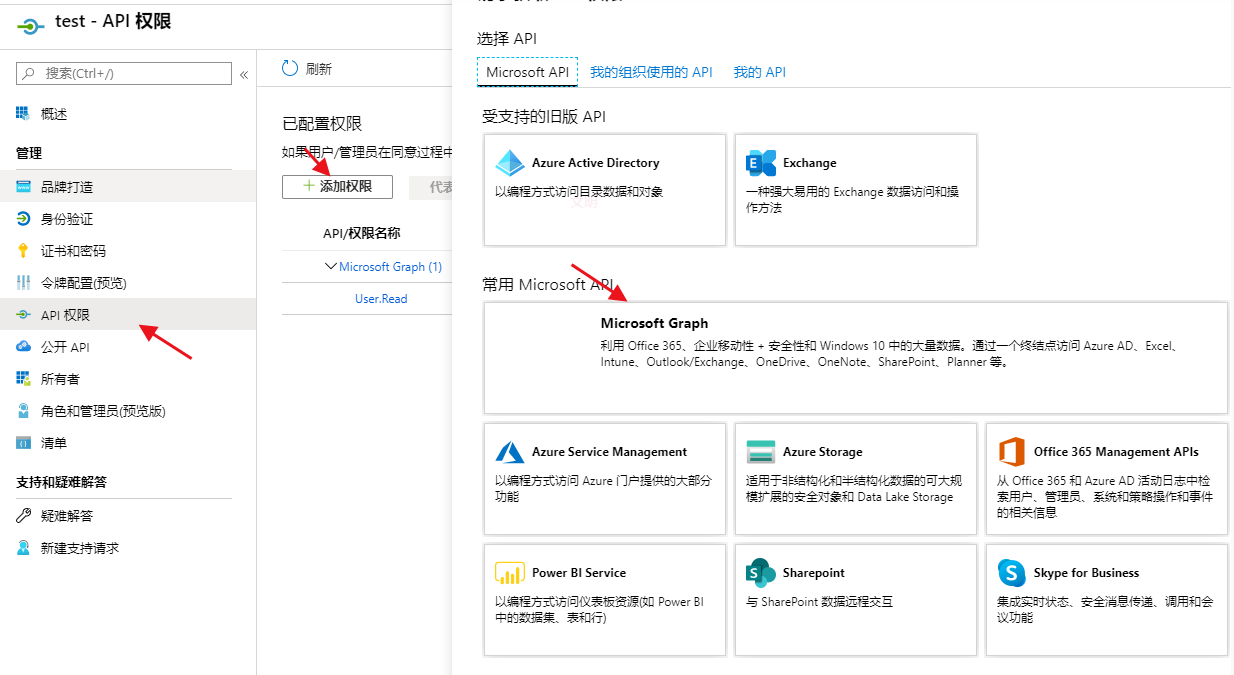
Task: Click the 证书和密码 key icon
Action: [23, 251]
